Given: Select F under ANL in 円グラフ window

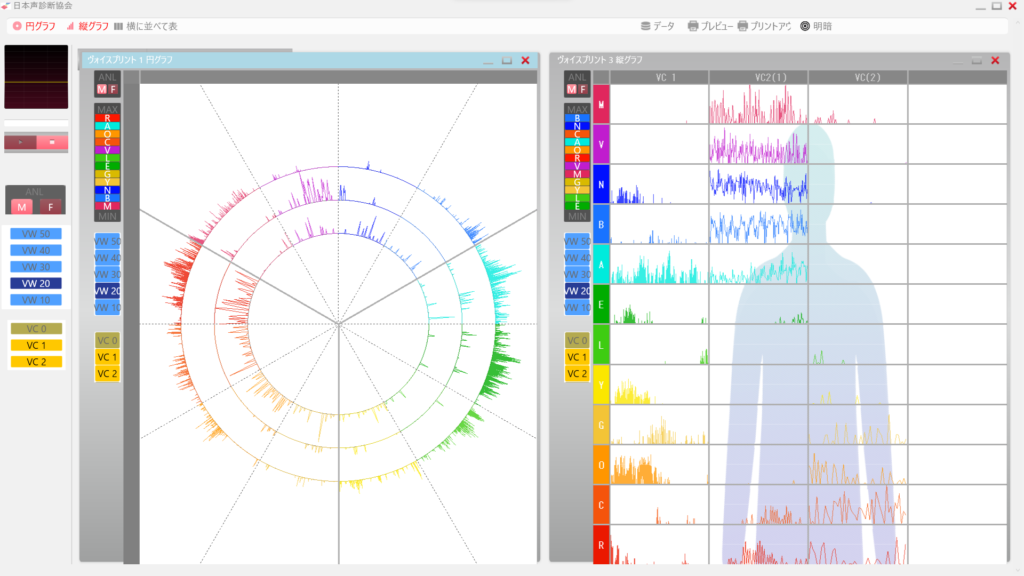Looking at the screenshot, I should pyautogui.click(x=113, y=89).
